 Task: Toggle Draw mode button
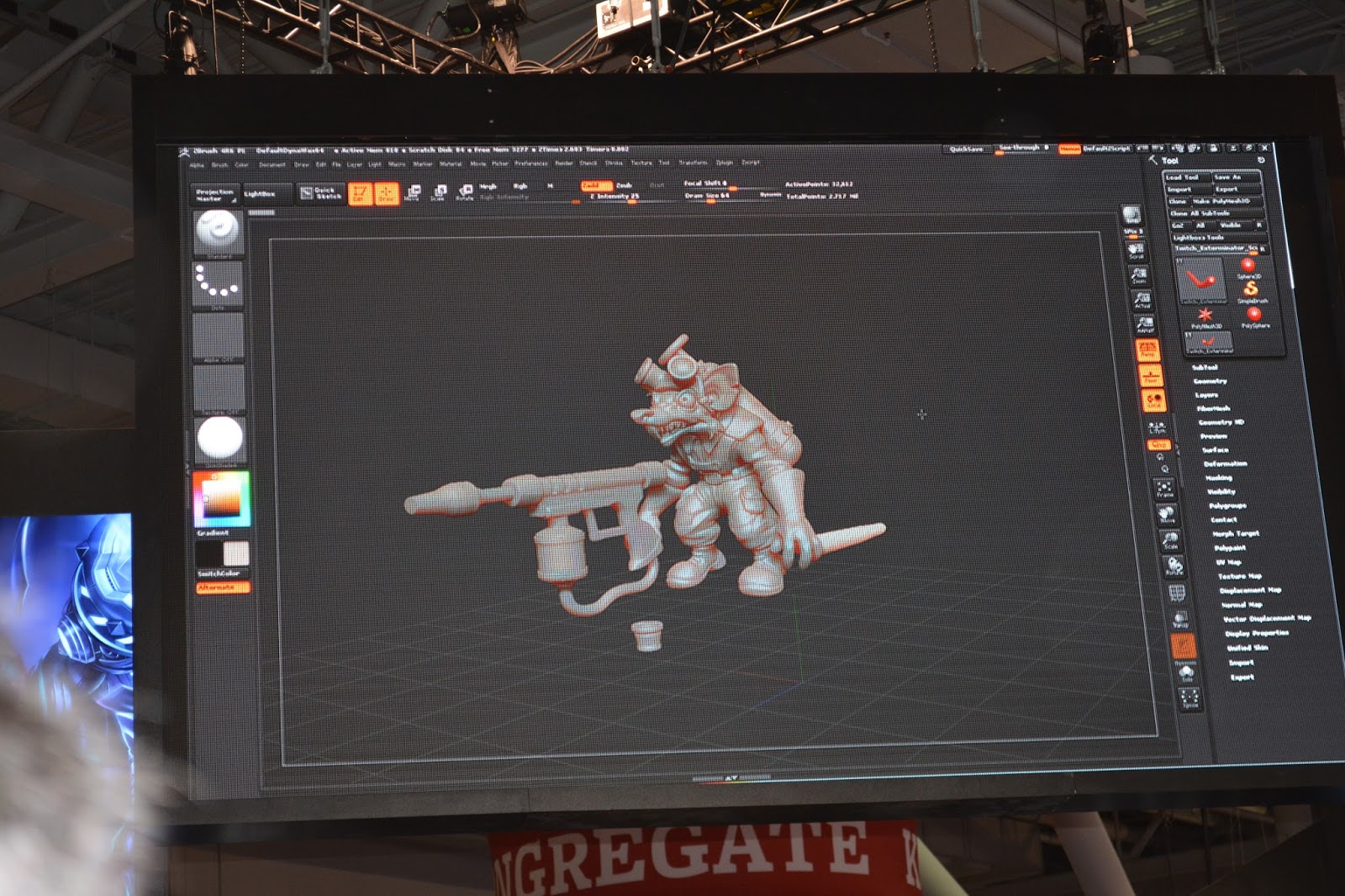pos(387,194)
